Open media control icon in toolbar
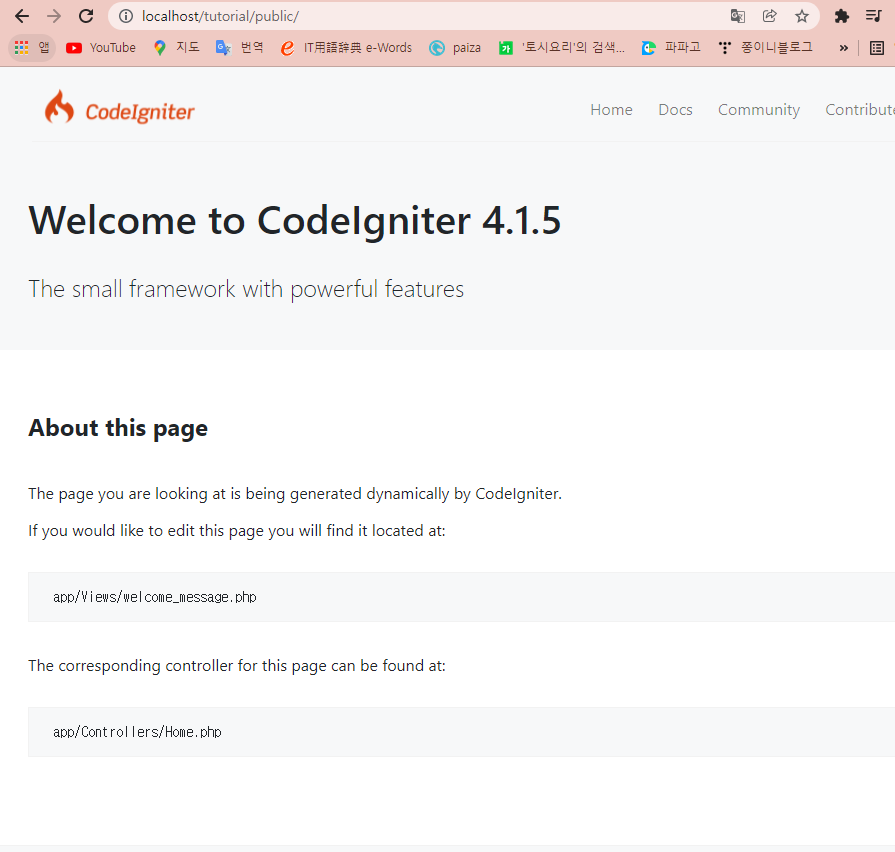 tap(874, 17)
